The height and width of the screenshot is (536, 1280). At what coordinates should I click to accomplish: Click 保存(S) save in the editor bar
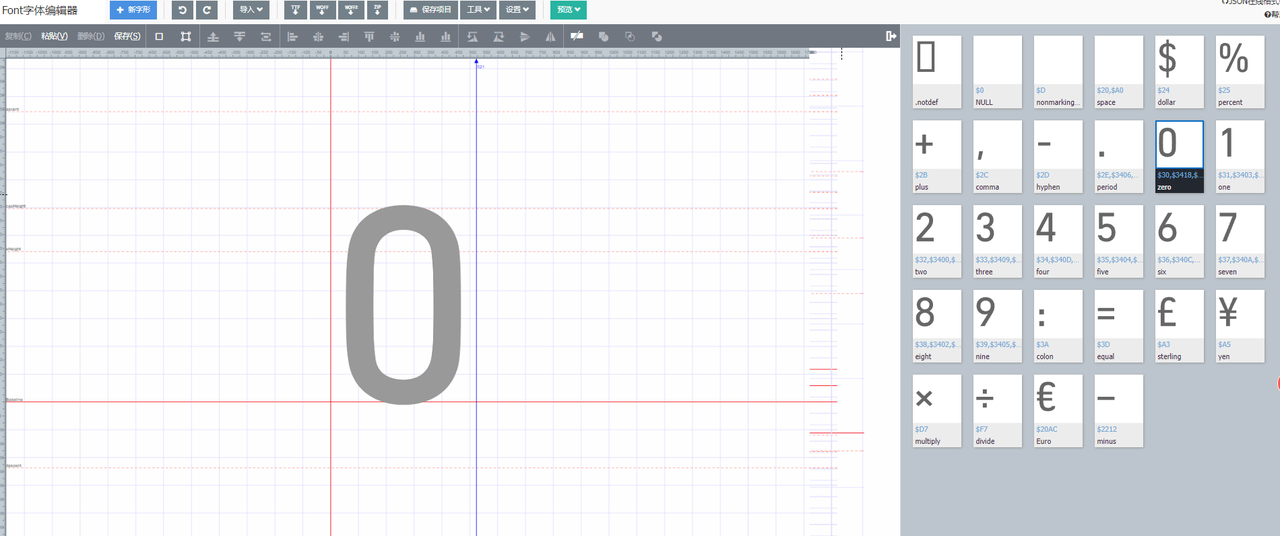(127, 37)
